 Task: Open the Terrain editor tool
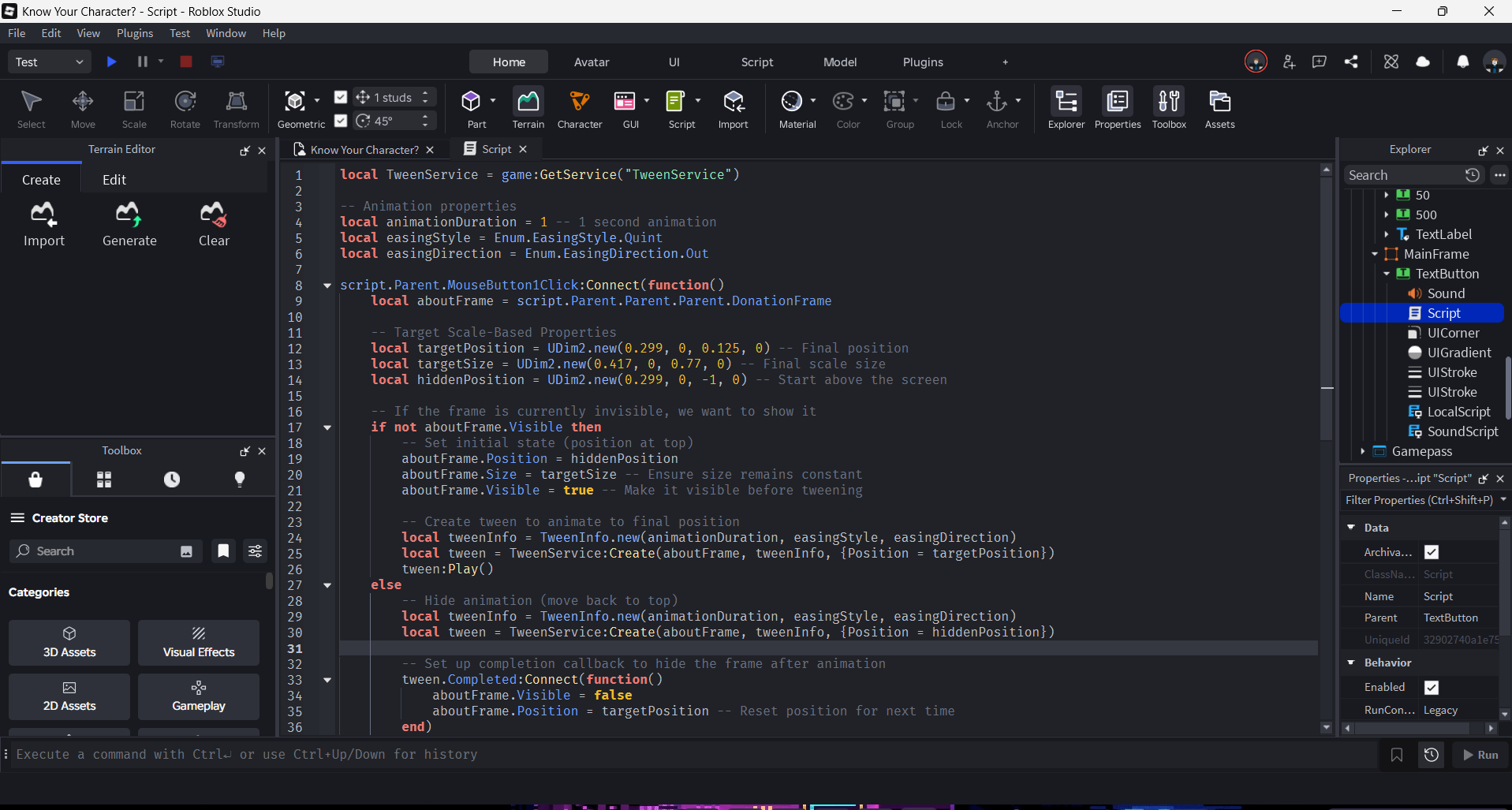[528, 109]
